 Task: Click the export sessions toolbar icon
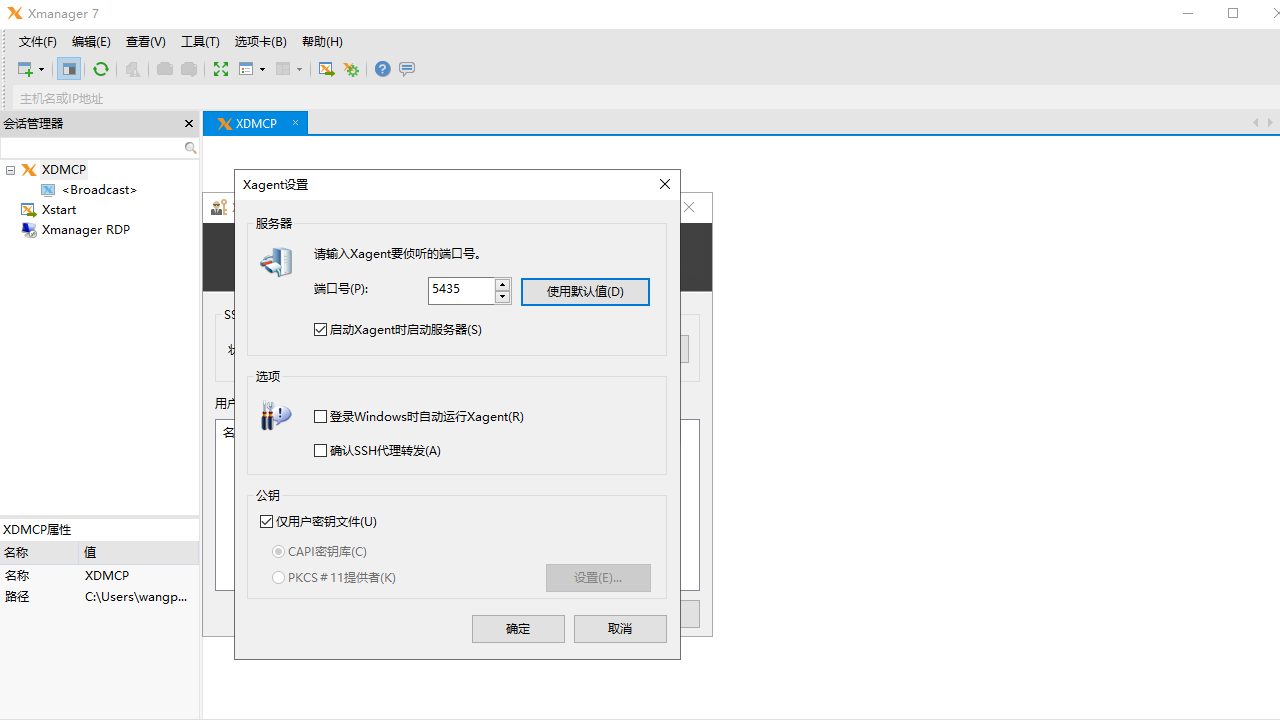click(x=326, y=69)
